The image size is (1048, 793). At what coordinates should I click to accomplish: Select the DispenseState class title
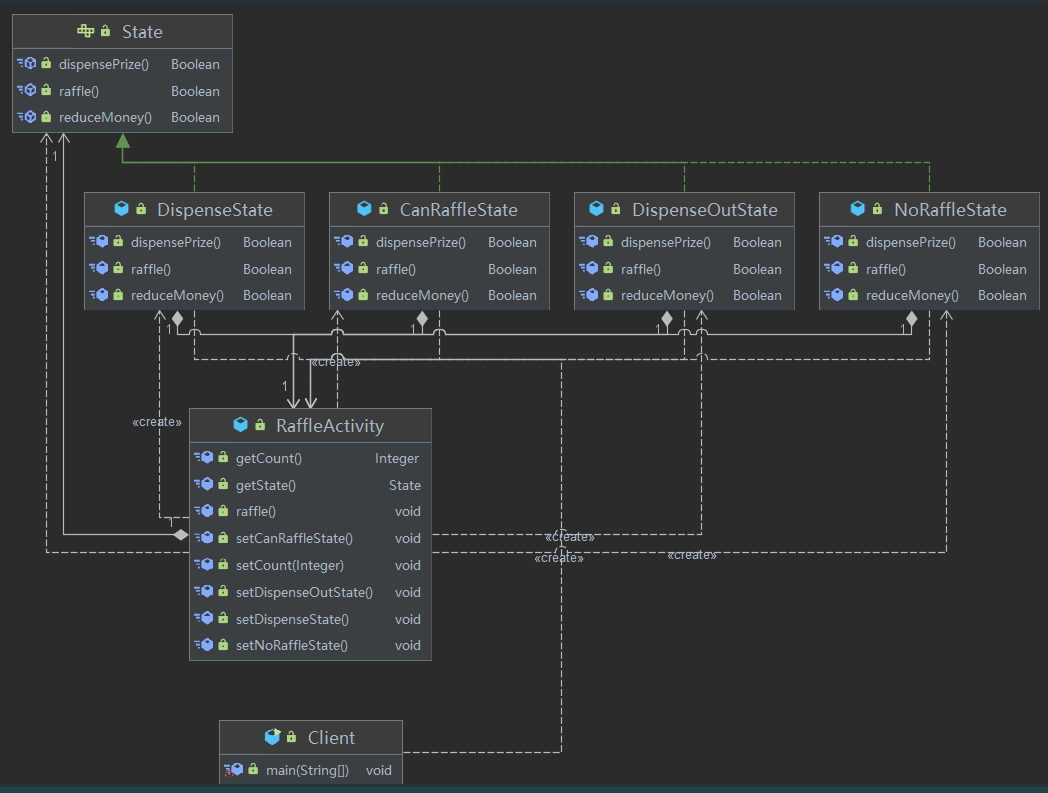(215, 209)
